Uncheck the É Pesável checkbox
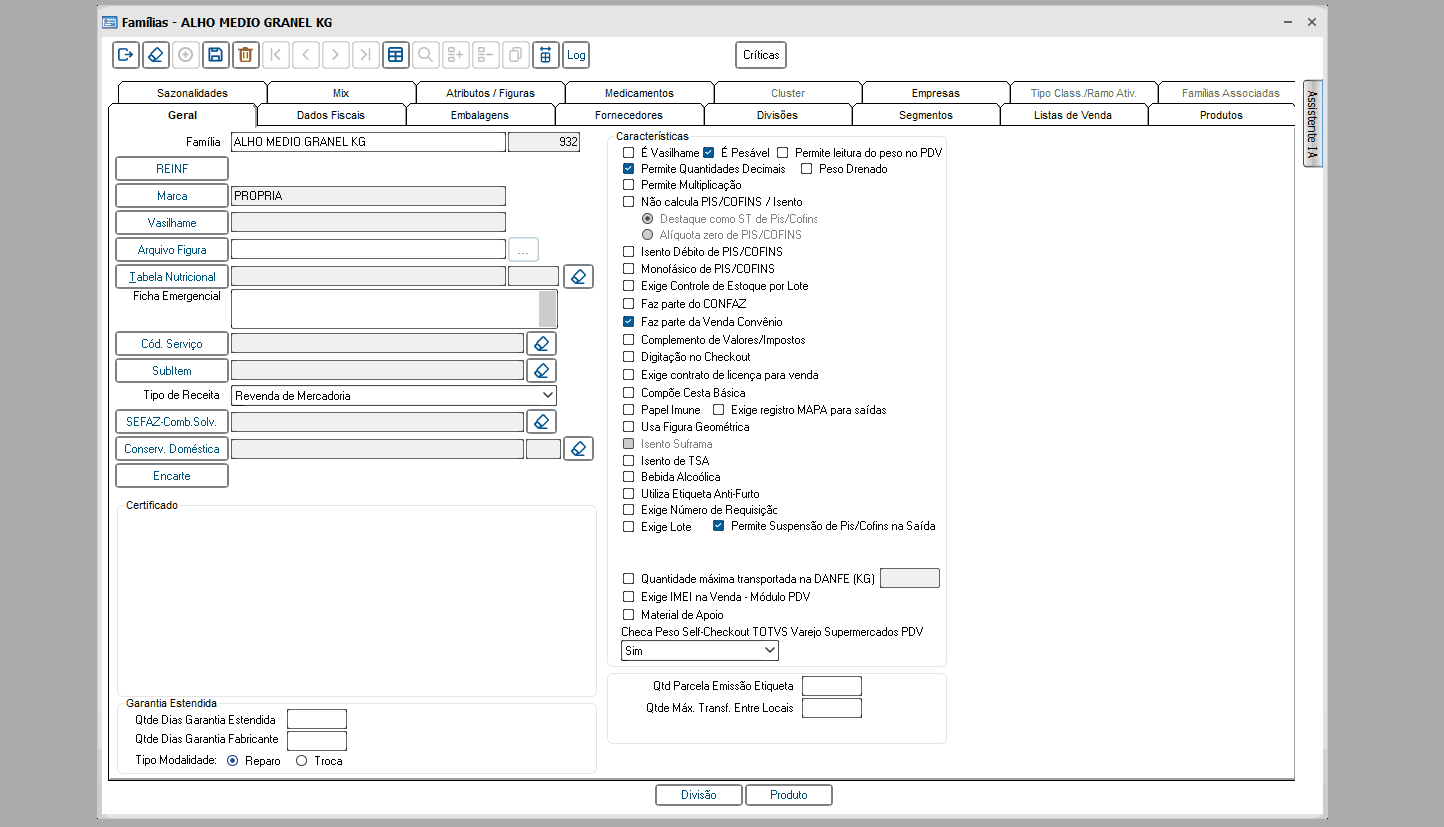This screenshot has height=827, width=1444. pyautogui.click(x=708, y=153)
